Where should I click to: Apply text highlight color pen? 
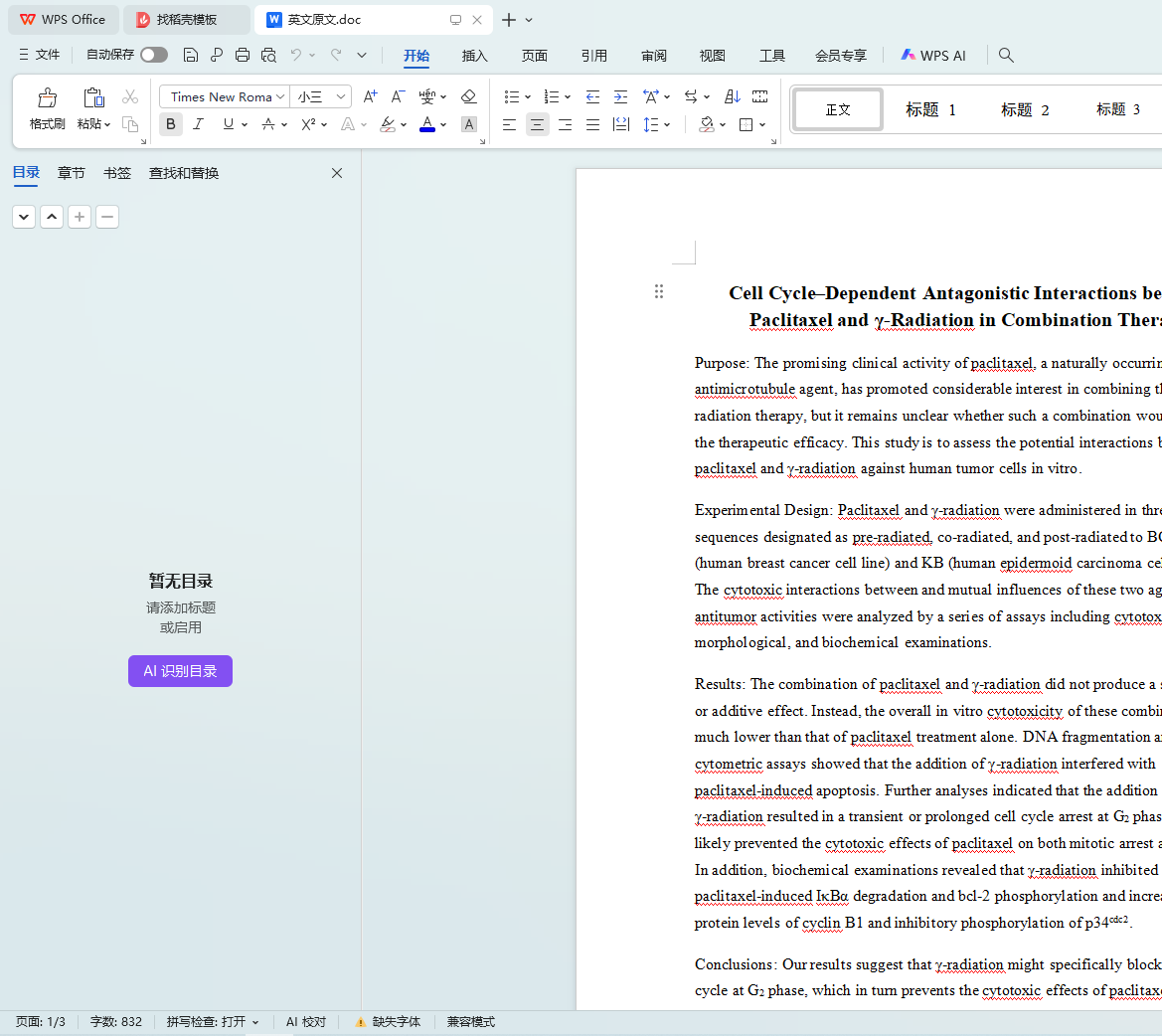(388, 124)
